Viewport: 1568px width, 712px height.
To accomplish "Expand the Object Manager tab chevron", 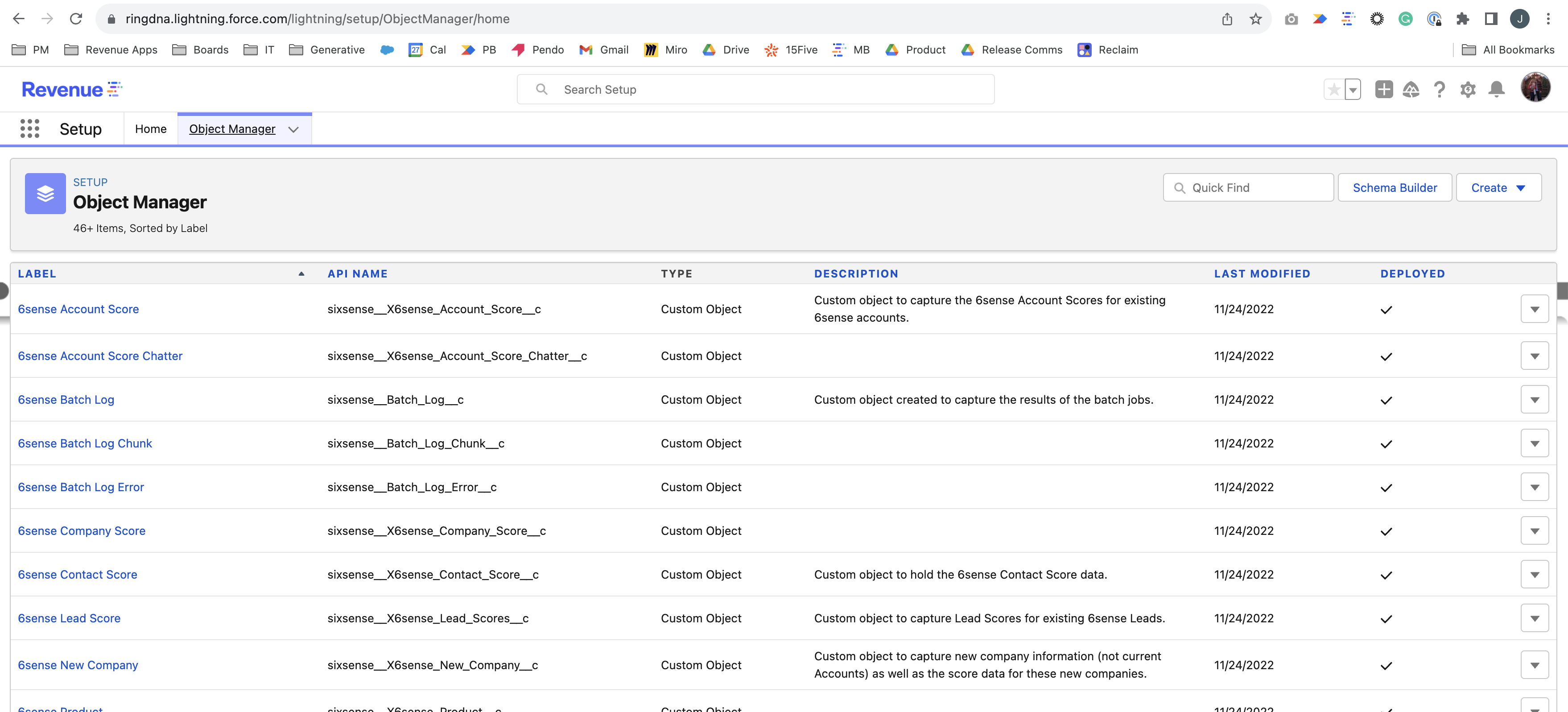I will click(x=293, y=129).
